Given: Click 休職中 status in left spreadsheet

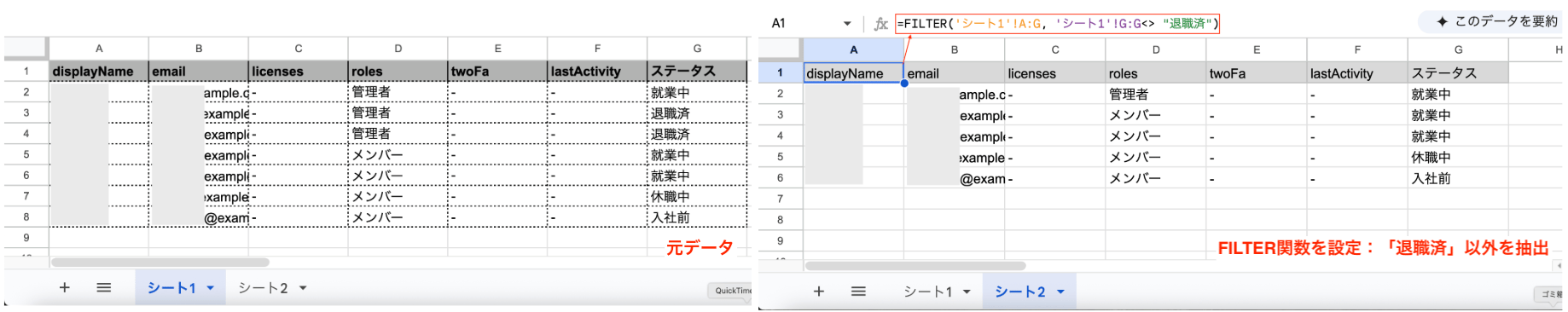Looking at the screenshot, I should 697,196.
